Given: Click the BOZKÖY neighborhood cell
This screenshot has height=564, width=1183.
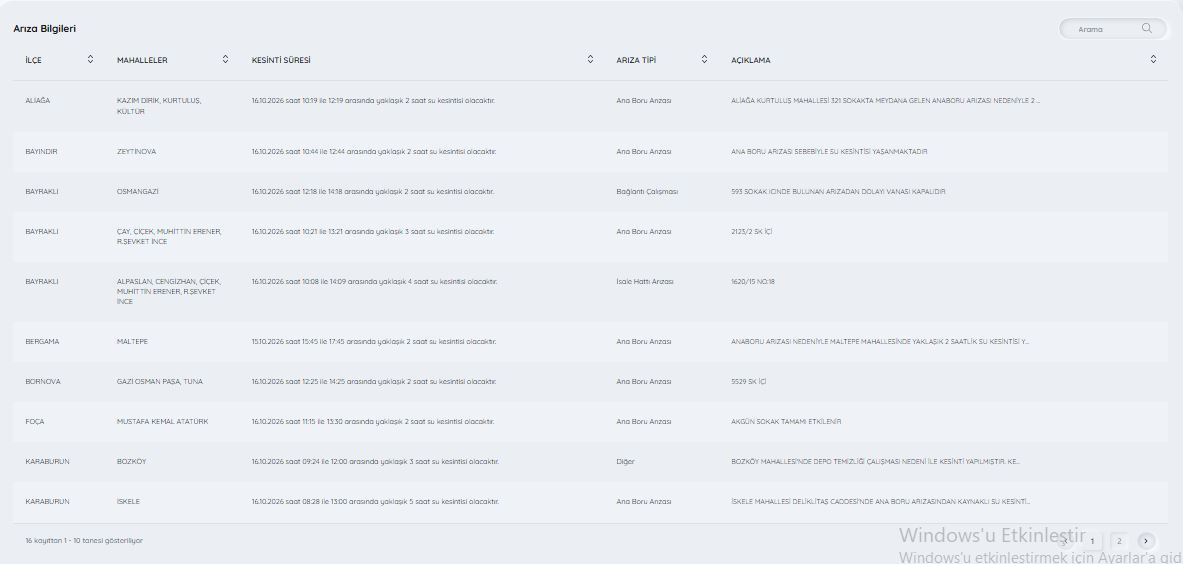Looking at the screenshot, I should (x=131, y=461).
